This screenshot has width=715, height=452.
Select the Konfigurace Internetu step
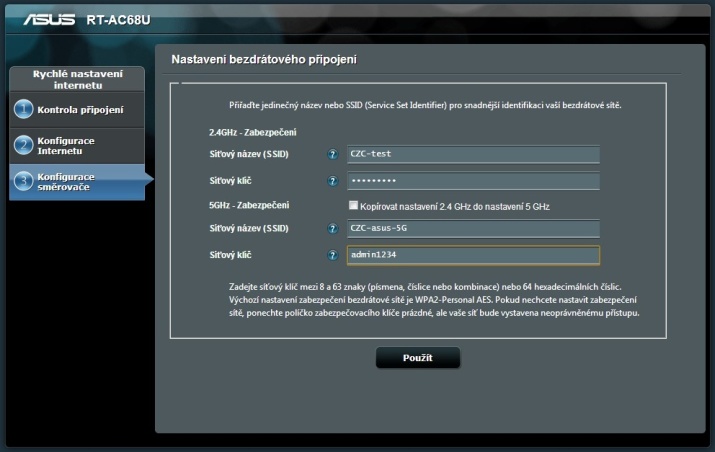click(67, 146)
